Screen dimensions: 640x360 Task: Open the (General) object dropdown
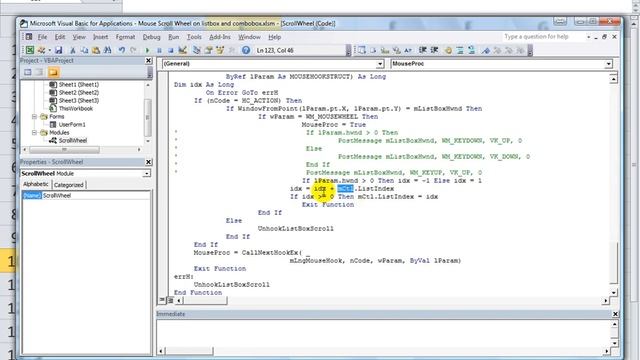[x=380, y=64]
